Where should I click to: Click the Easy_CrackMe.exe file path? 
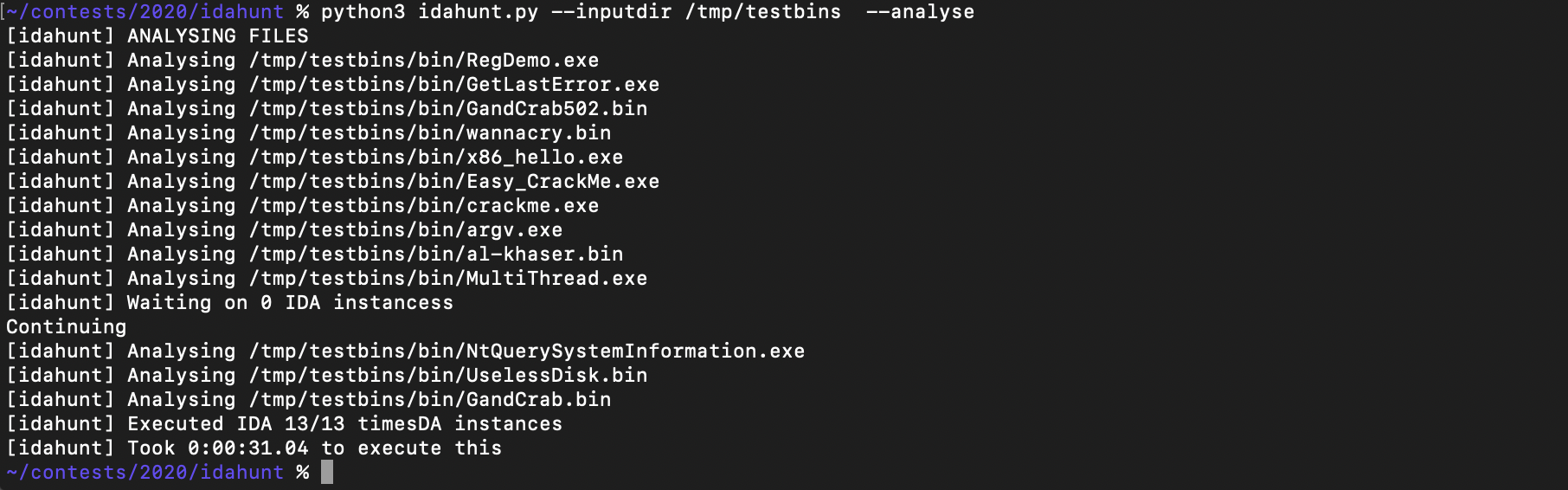(454, 182)
